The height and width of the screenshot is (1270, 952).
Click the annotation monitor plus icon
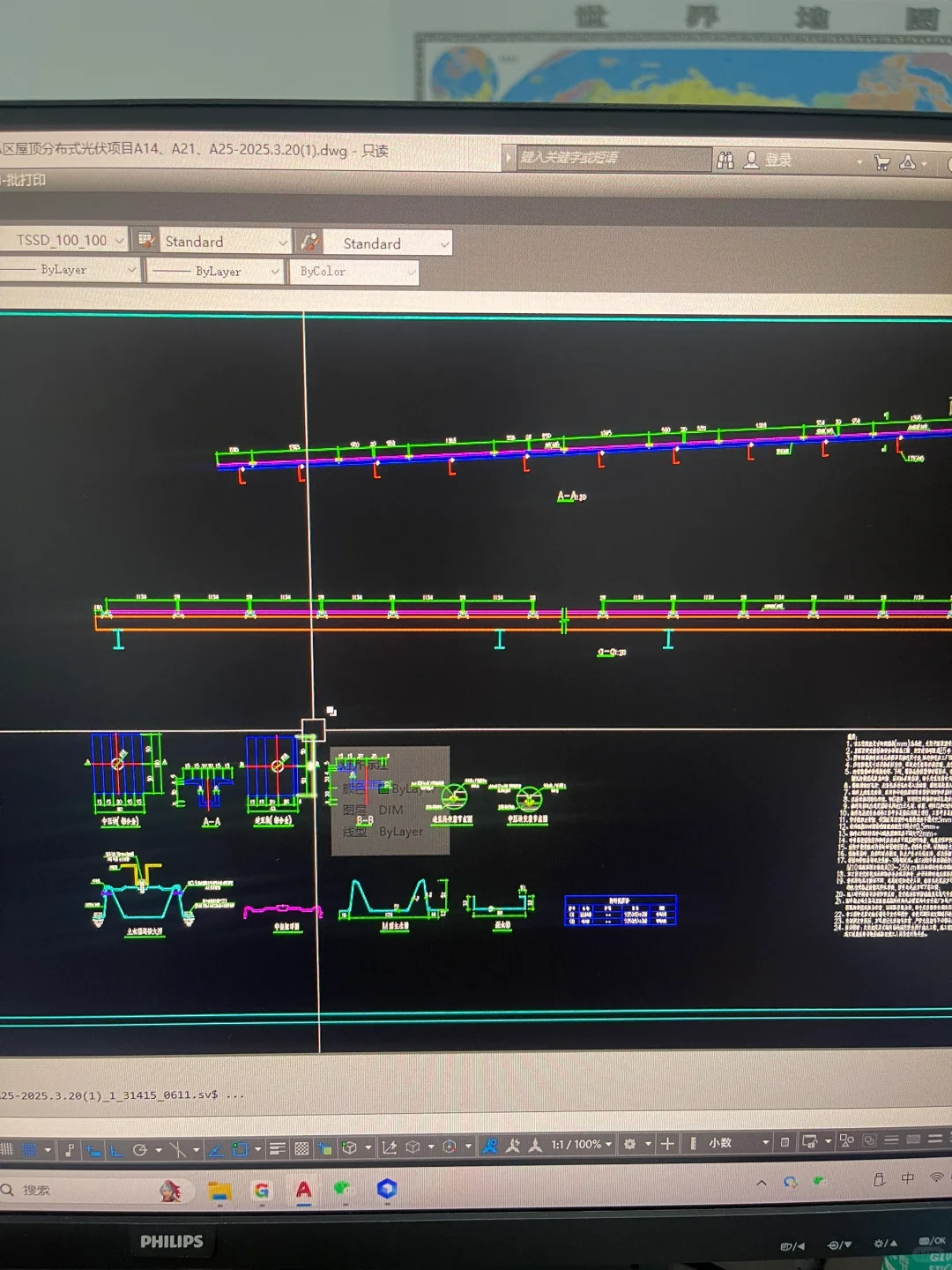coord(667,1144)
